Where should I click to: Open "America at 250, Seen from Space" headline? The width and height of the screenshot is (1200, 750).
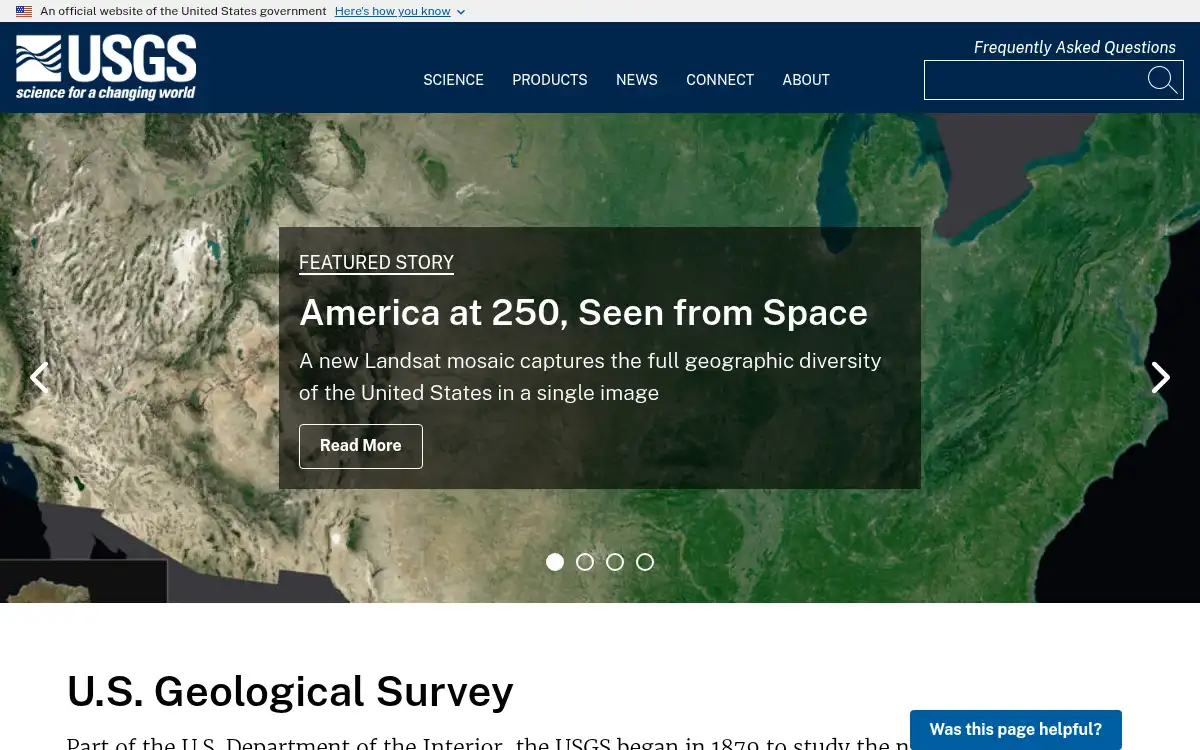pos(583,312)
